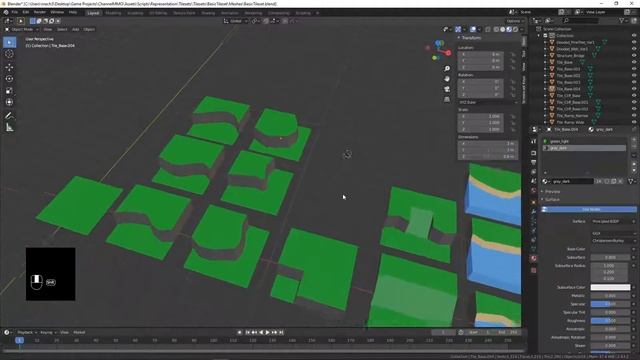640x360 pixels.
Task: Open timeline Keying popover
Action: [48, 333]
